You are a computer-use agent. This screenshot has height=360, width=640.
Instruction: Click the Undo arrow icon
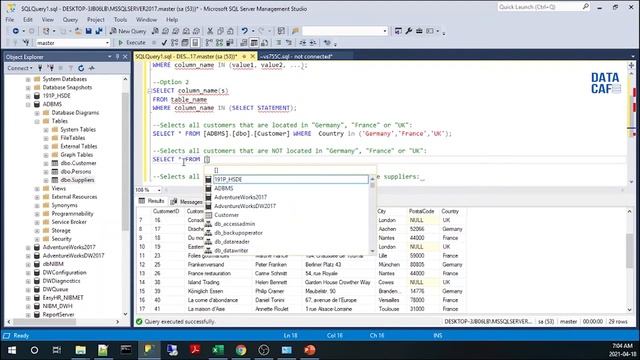pyautogui.click(x=244, y=31)
